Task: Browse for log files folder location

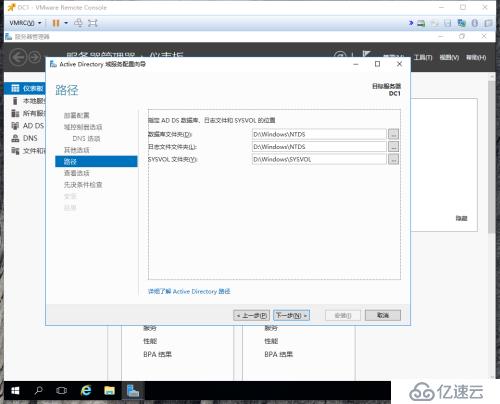Action: (x=393, y=147)
